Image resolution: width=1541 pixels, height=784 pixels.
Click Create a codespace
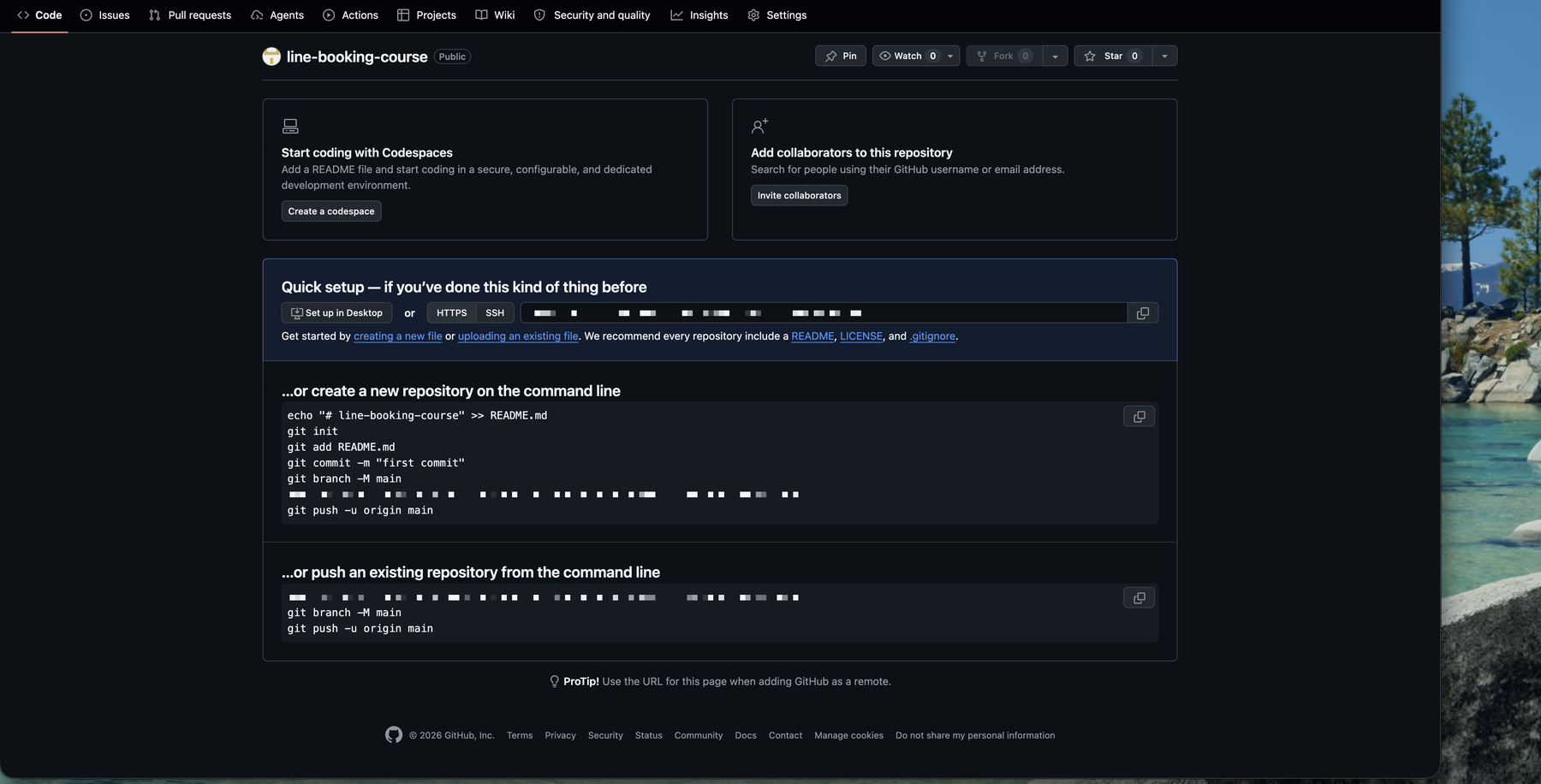(331, 211)
